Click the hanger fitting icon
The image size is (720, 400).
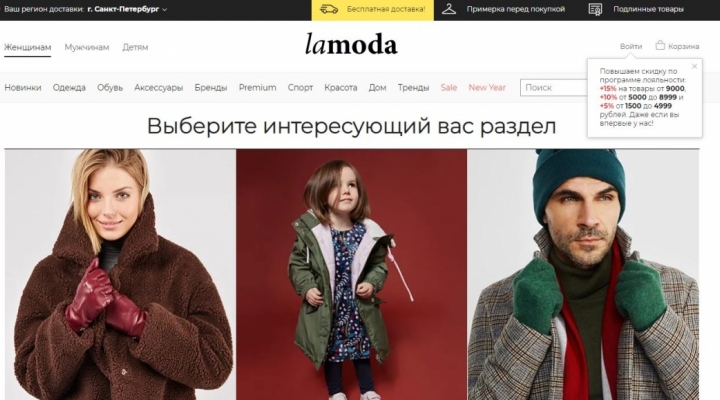click(x=449, y=9)
